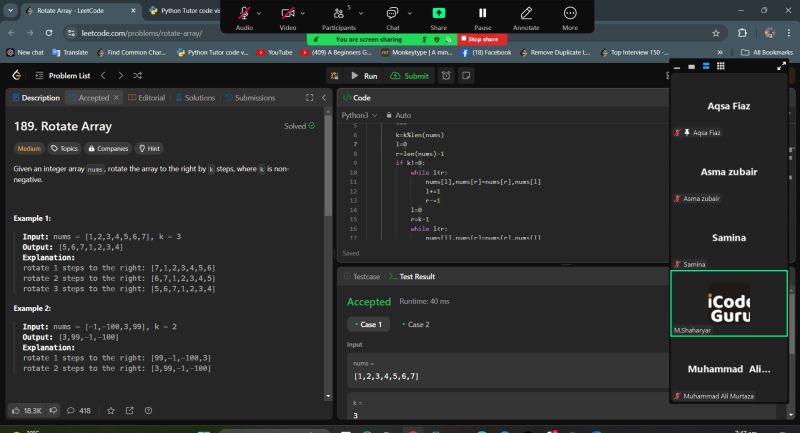The image size is (800, 433).
Task: Show the Hint
Action: tap(149, 148)
